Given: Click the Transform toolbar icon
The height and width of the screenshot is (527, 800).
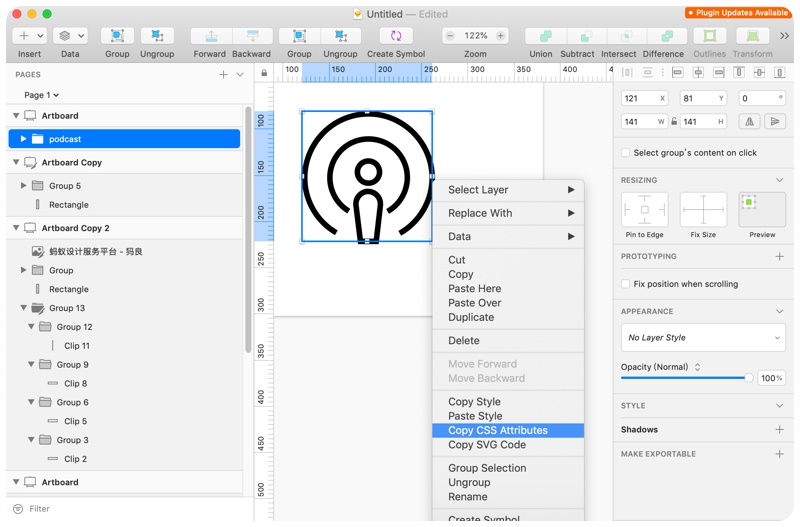Looking at the screenshot, I should (753, 36).
